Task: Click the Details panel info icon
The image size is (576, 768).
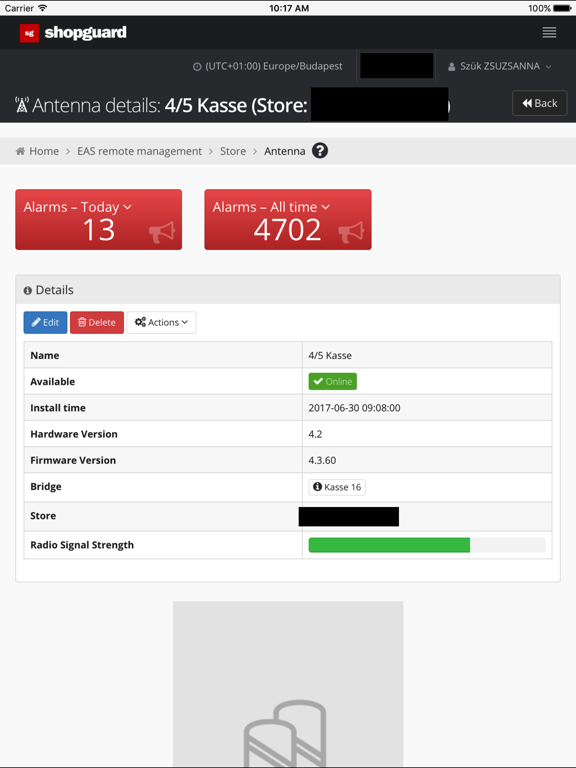Action: point(27,290)
